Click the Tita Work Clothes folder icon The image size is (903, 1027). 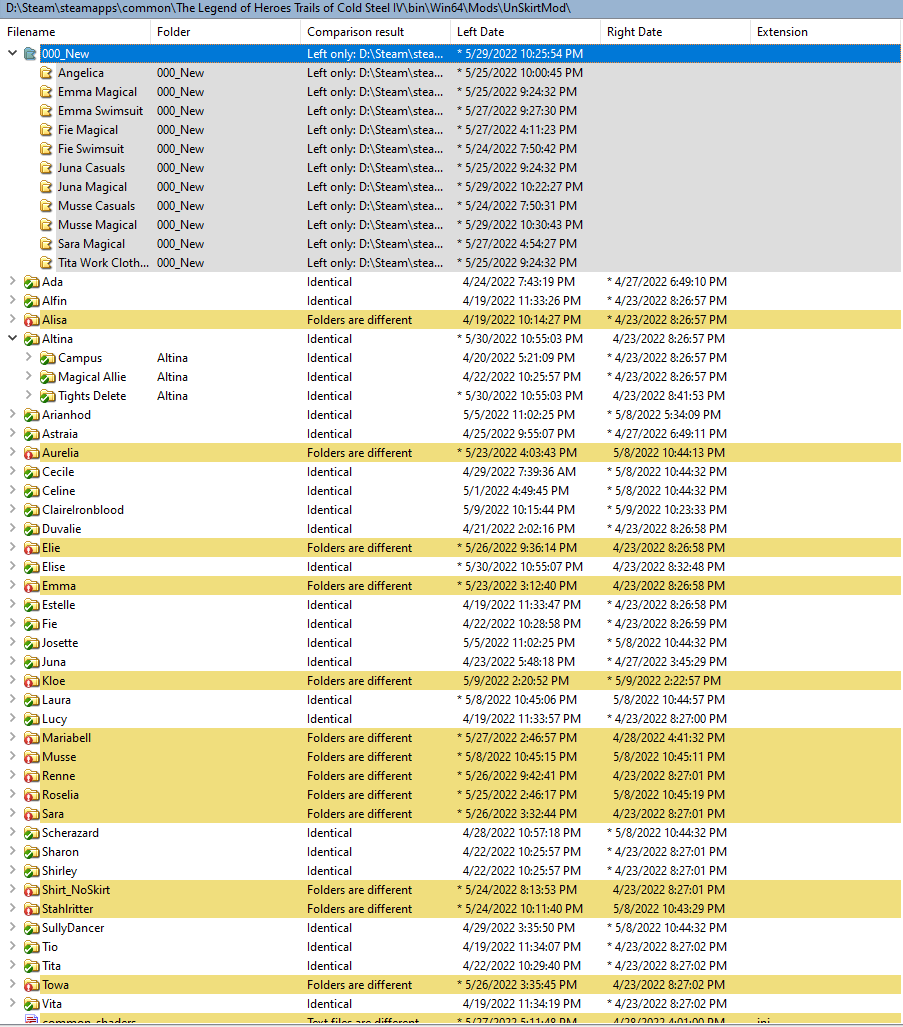(x=46, y=263)
